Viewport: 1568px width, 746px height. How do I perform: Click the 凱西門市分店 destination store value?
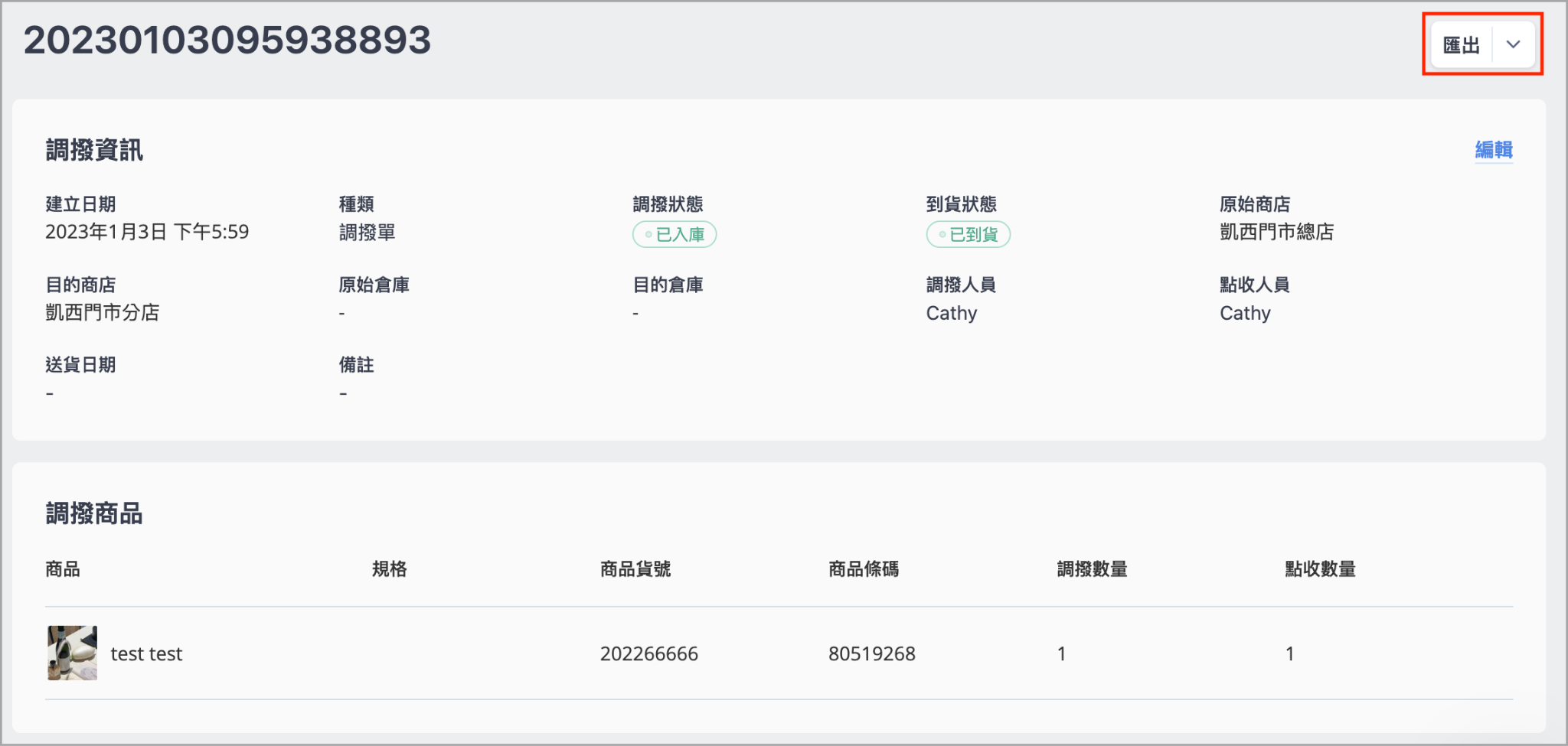102,312
